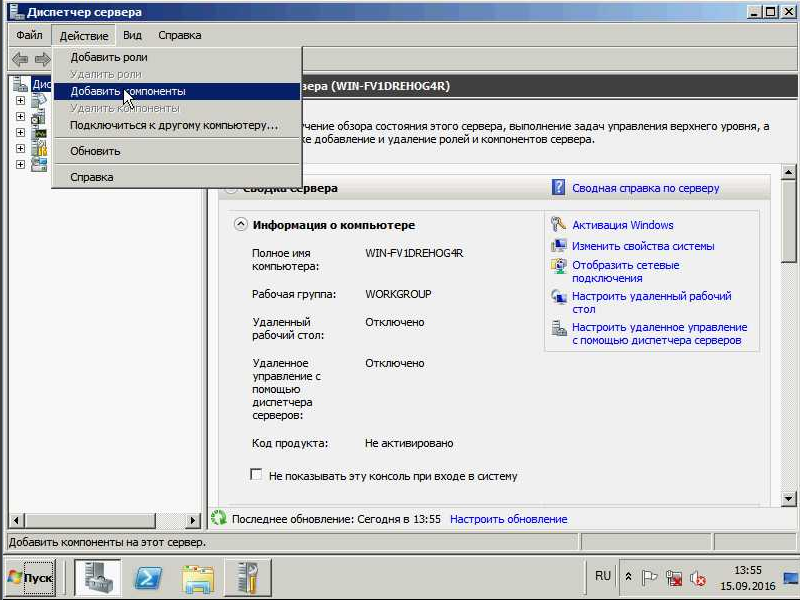Click the green refresh icon near Последнее обновление
Screen dimensions: 800x600
[218, 518]
